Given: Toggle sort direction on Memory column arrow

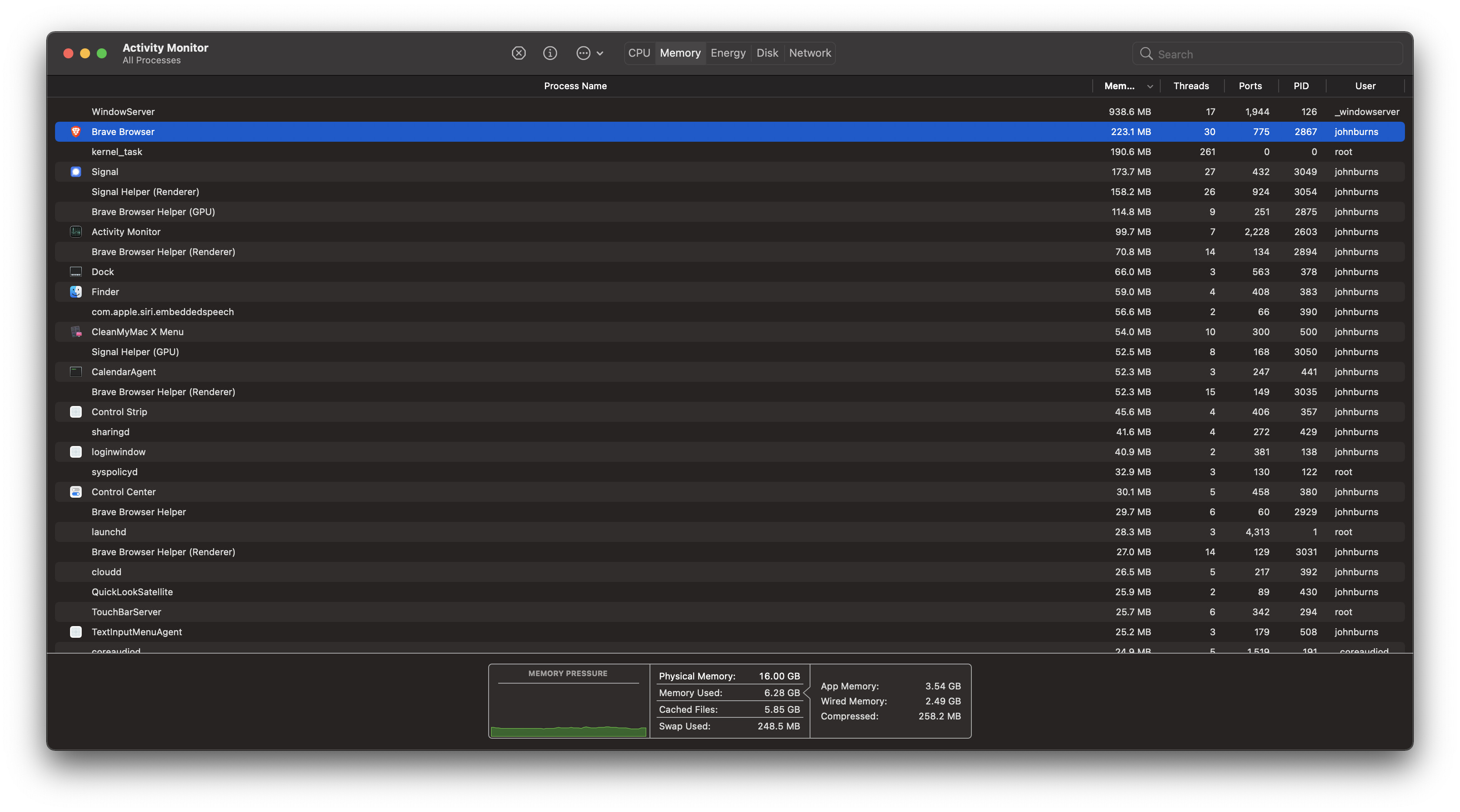Looking at the screenshot, I should [1149, 87].
